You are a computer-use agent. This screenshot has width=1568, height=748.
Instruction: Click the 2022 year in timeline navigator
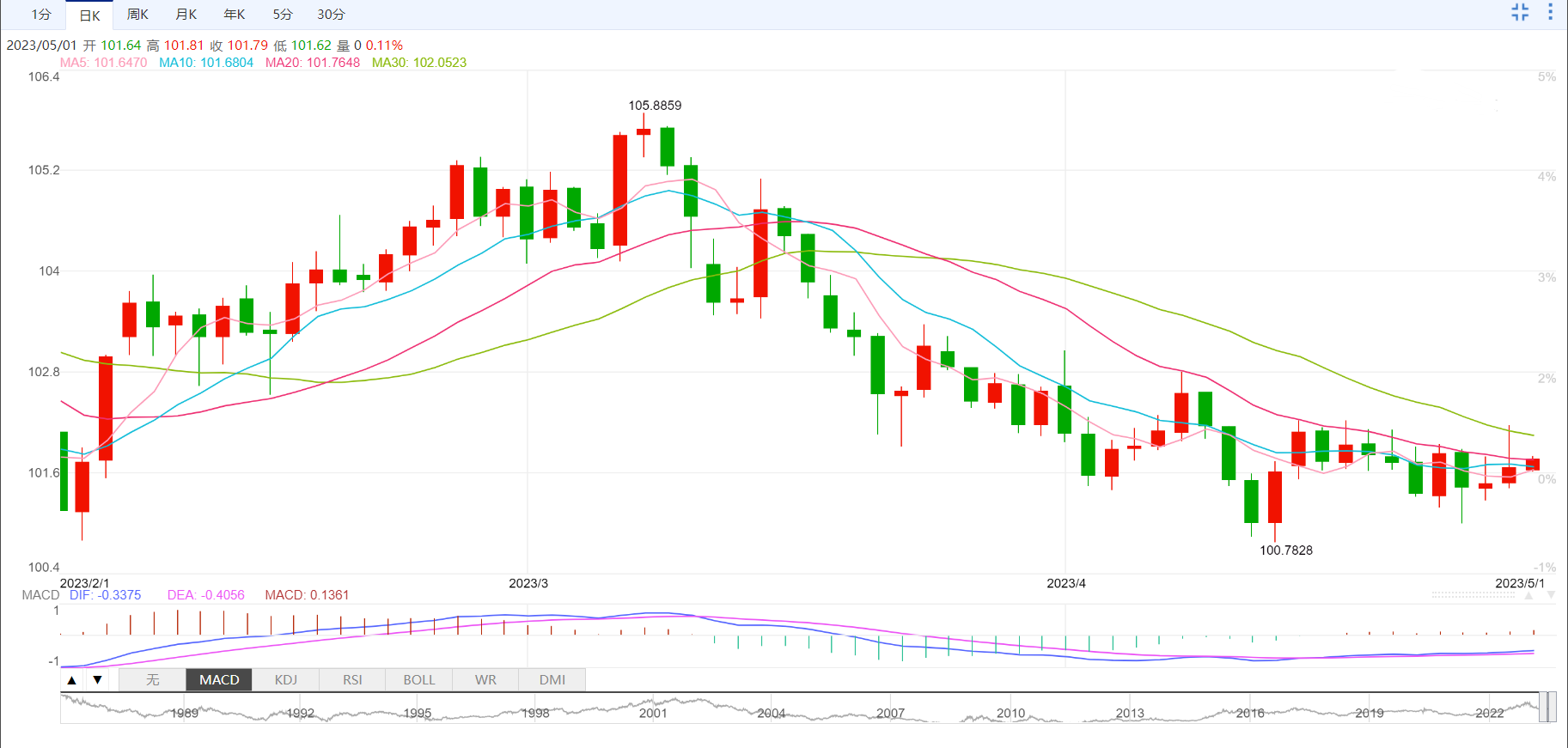click(1490, 713)
